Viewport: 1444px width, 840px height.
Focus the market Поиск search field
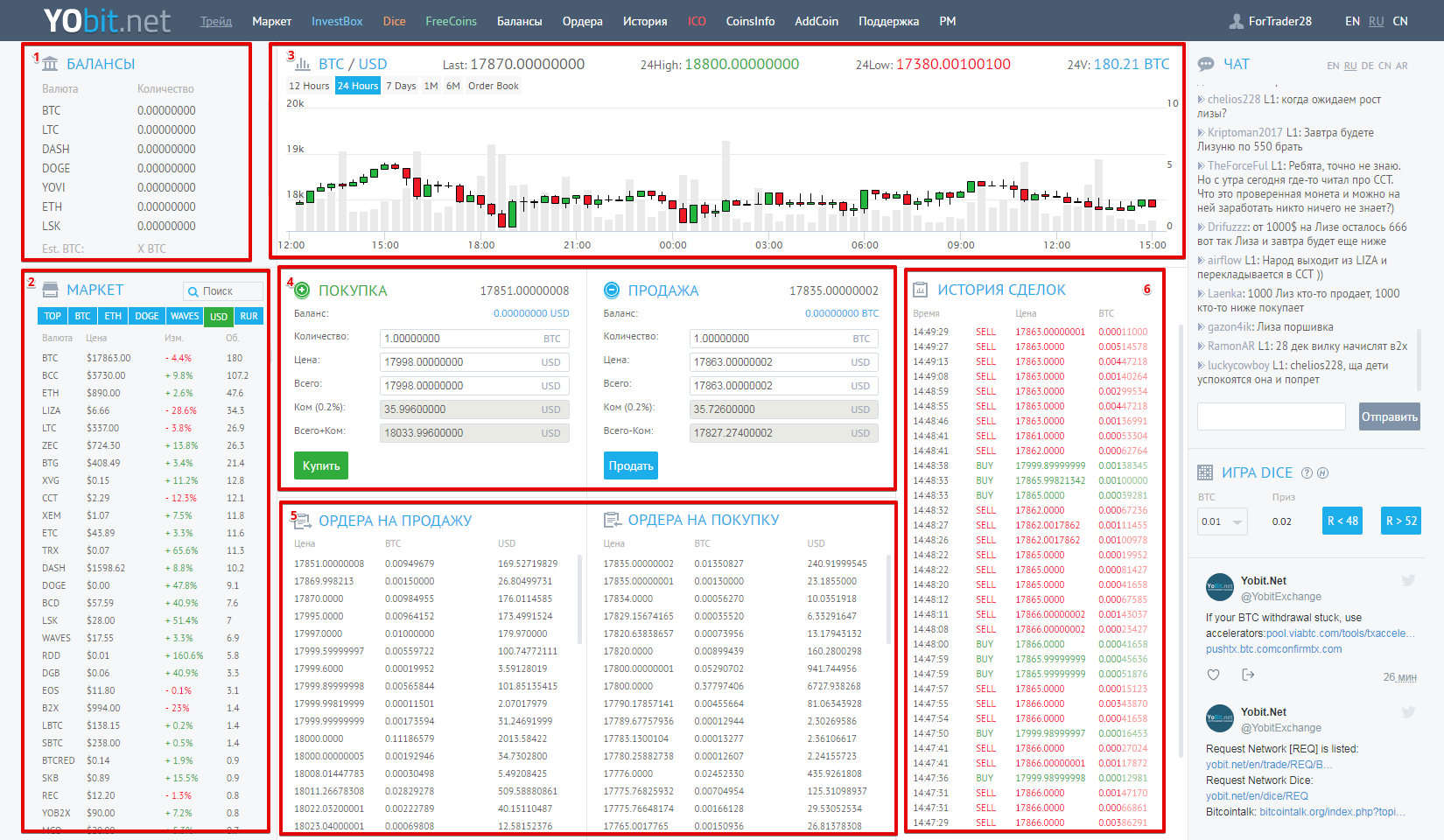tap(223, 291)
